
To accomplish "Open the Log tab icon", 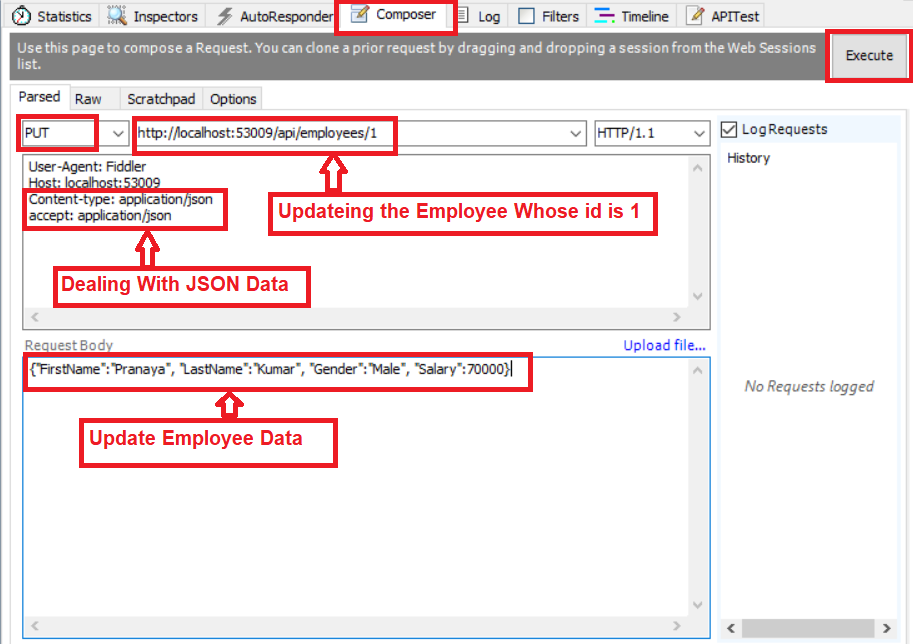I will coord(464,15).
